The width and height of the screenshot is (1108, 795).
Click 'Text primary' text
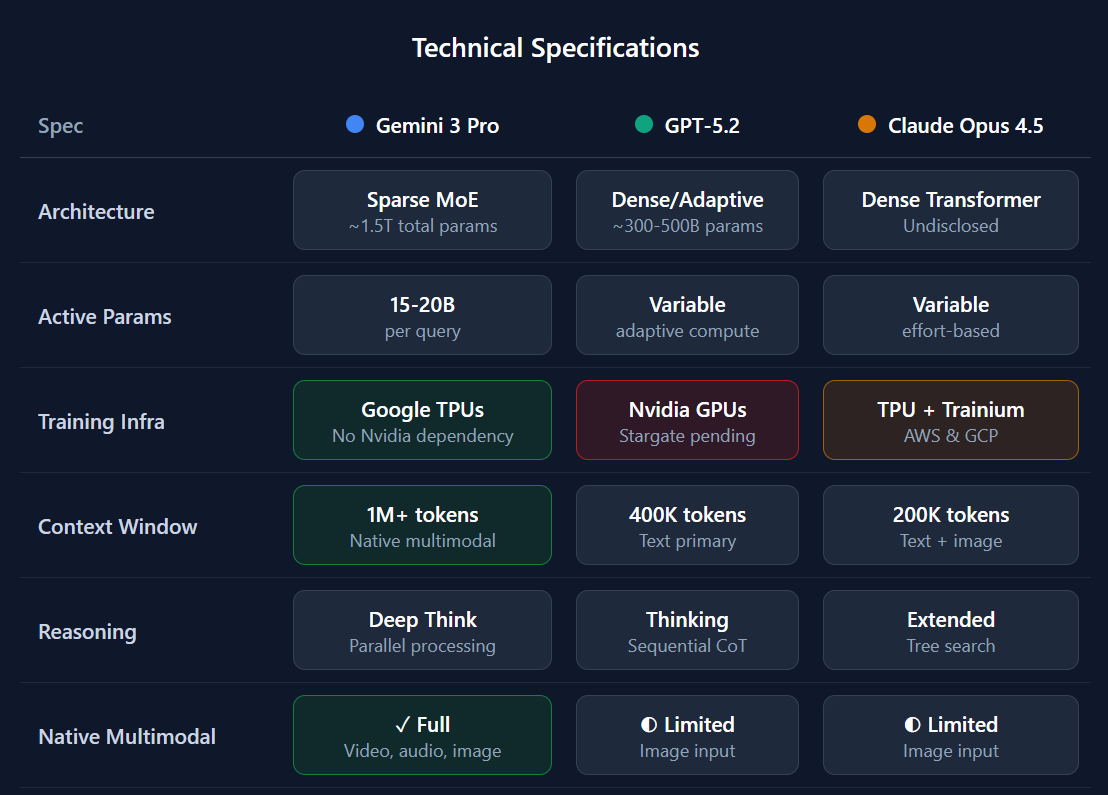pos(688,541)
